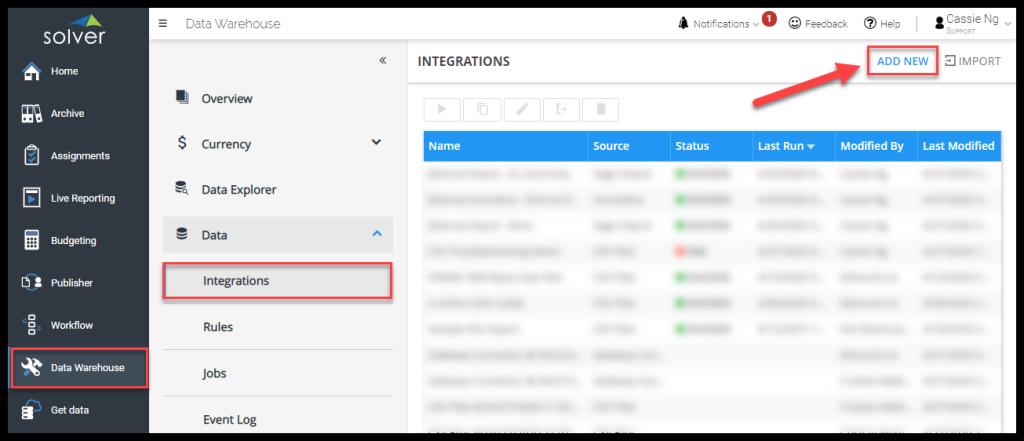Click the delete trash toolbar icon
This screenshot has width=1024, height=441.
pos(600,109)
